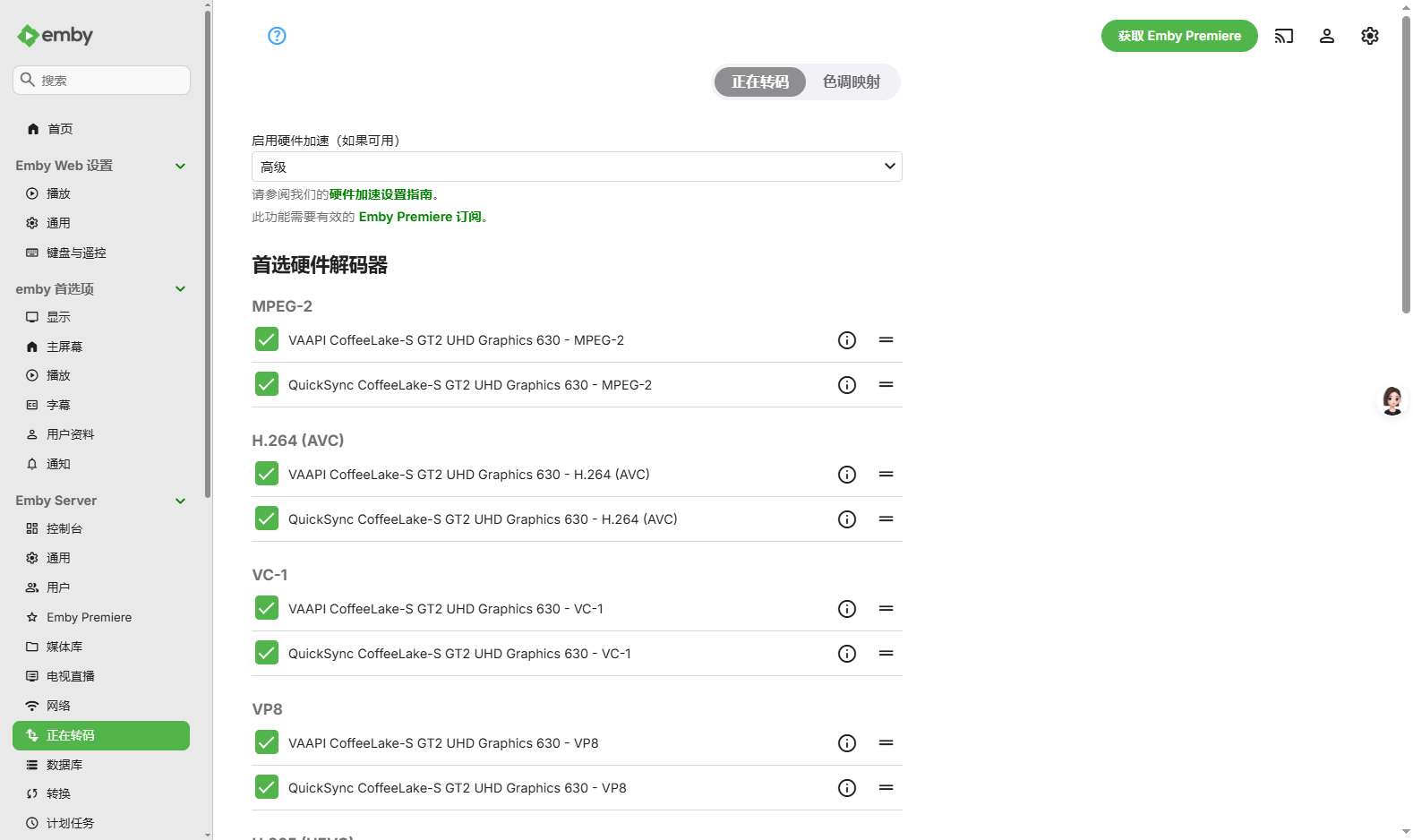Screen dimensions: 1413x840
Task: Show info for QuickSync MPEG-2 decoder
Action: tap(847, 385)
